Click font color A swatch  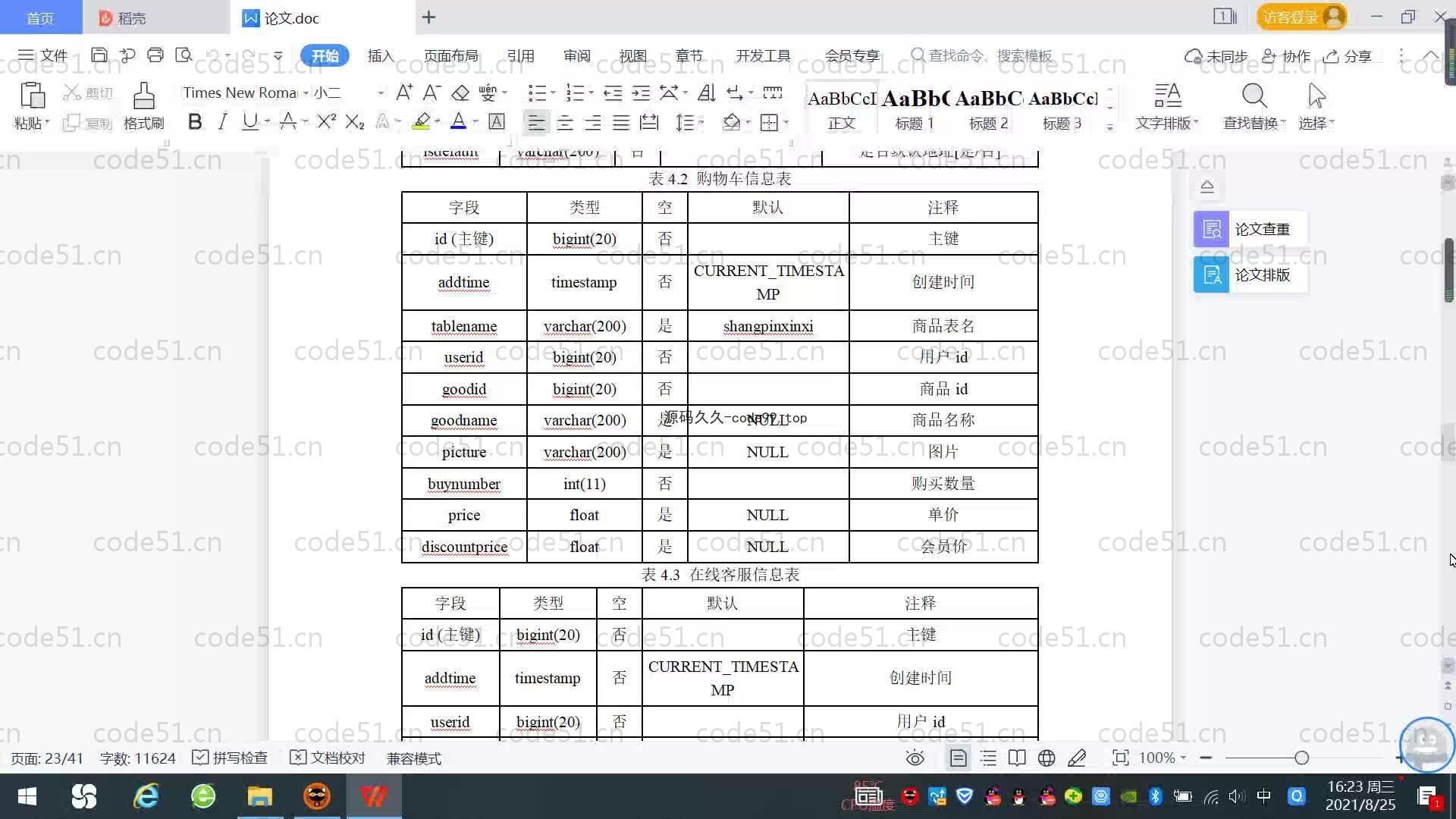458,122
